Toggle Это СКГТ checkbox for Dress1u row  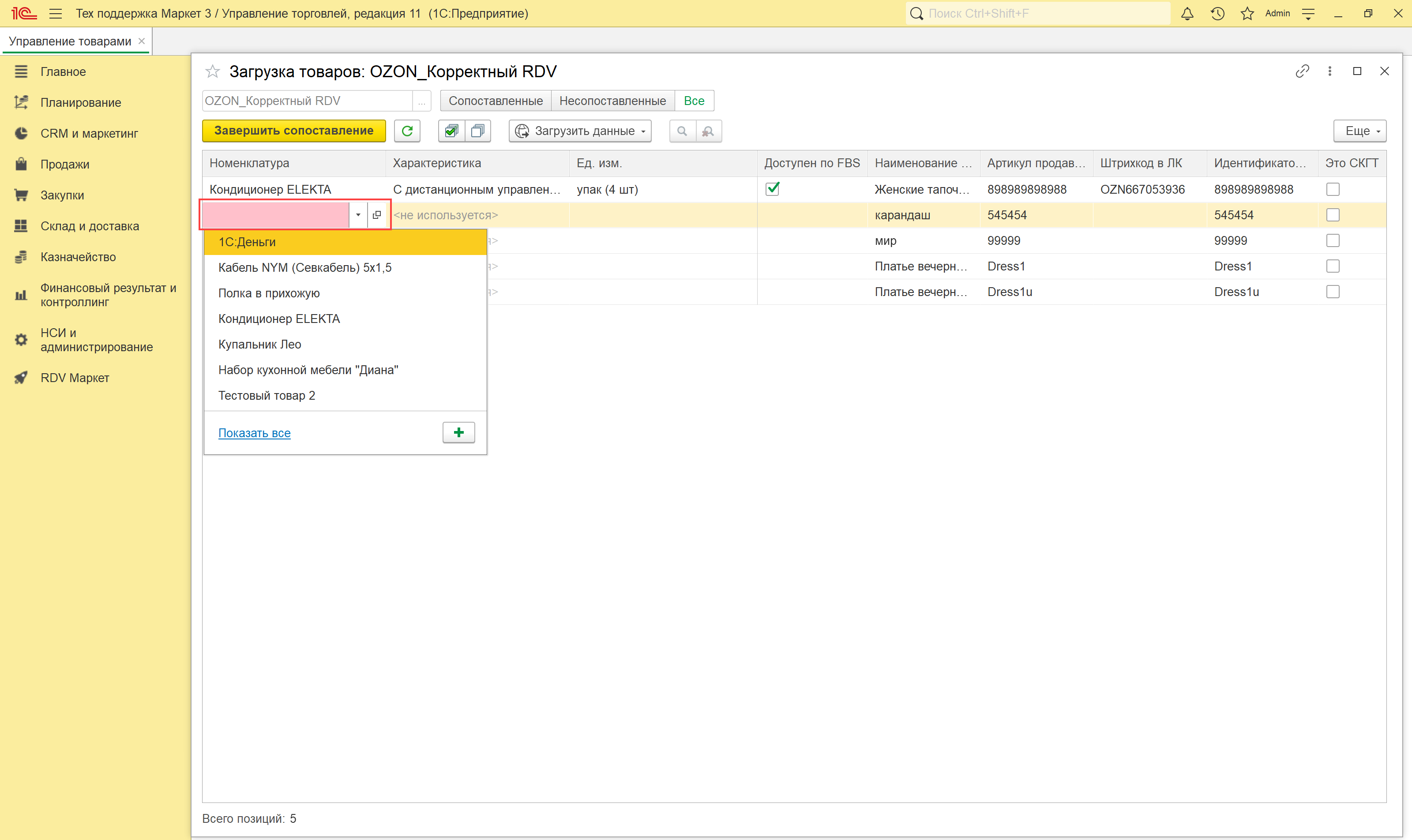pos(1333,292)
